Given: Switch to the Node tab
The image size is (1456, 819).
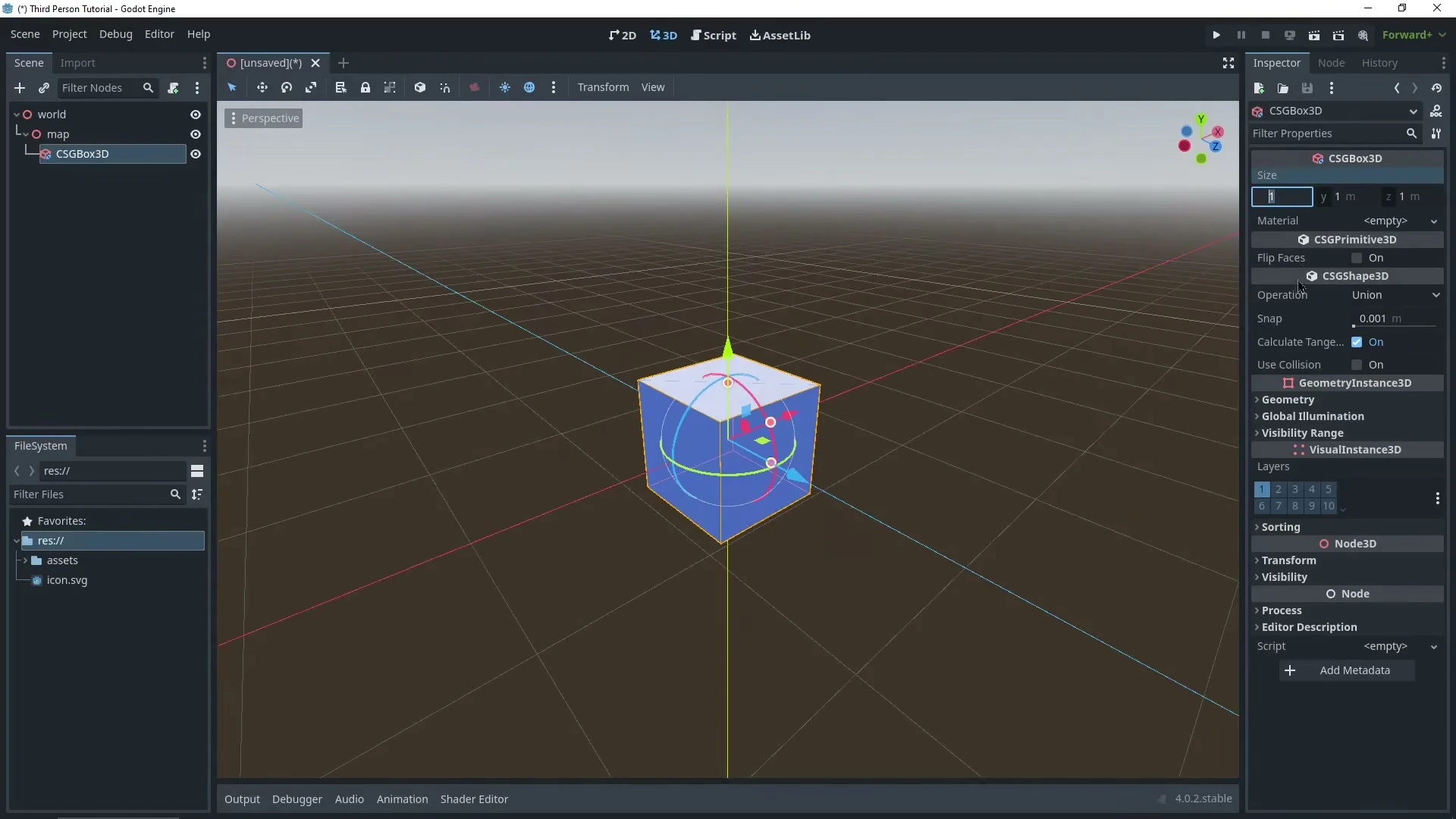Looking at the screenshot, I should [1331, 63].
